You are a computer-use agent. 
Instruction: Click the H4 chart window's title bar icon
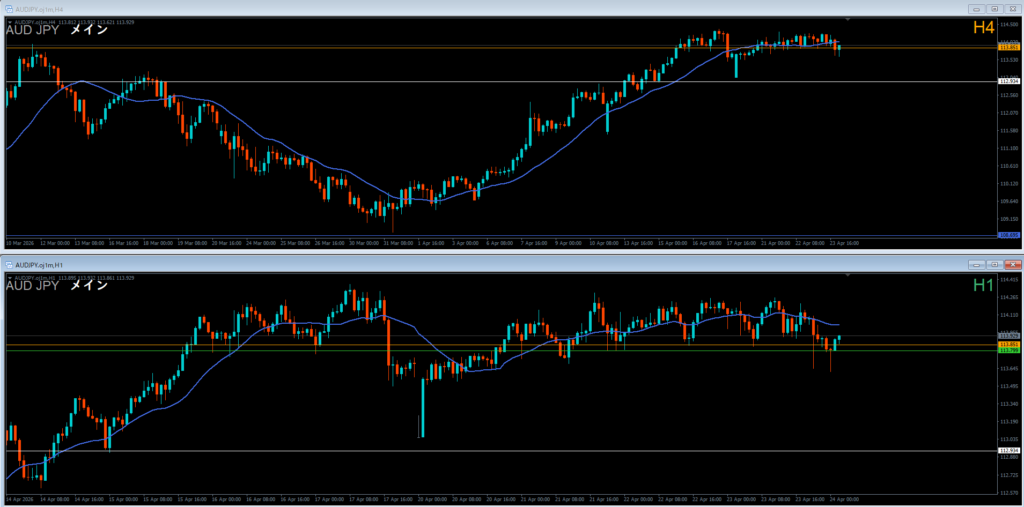9,9
